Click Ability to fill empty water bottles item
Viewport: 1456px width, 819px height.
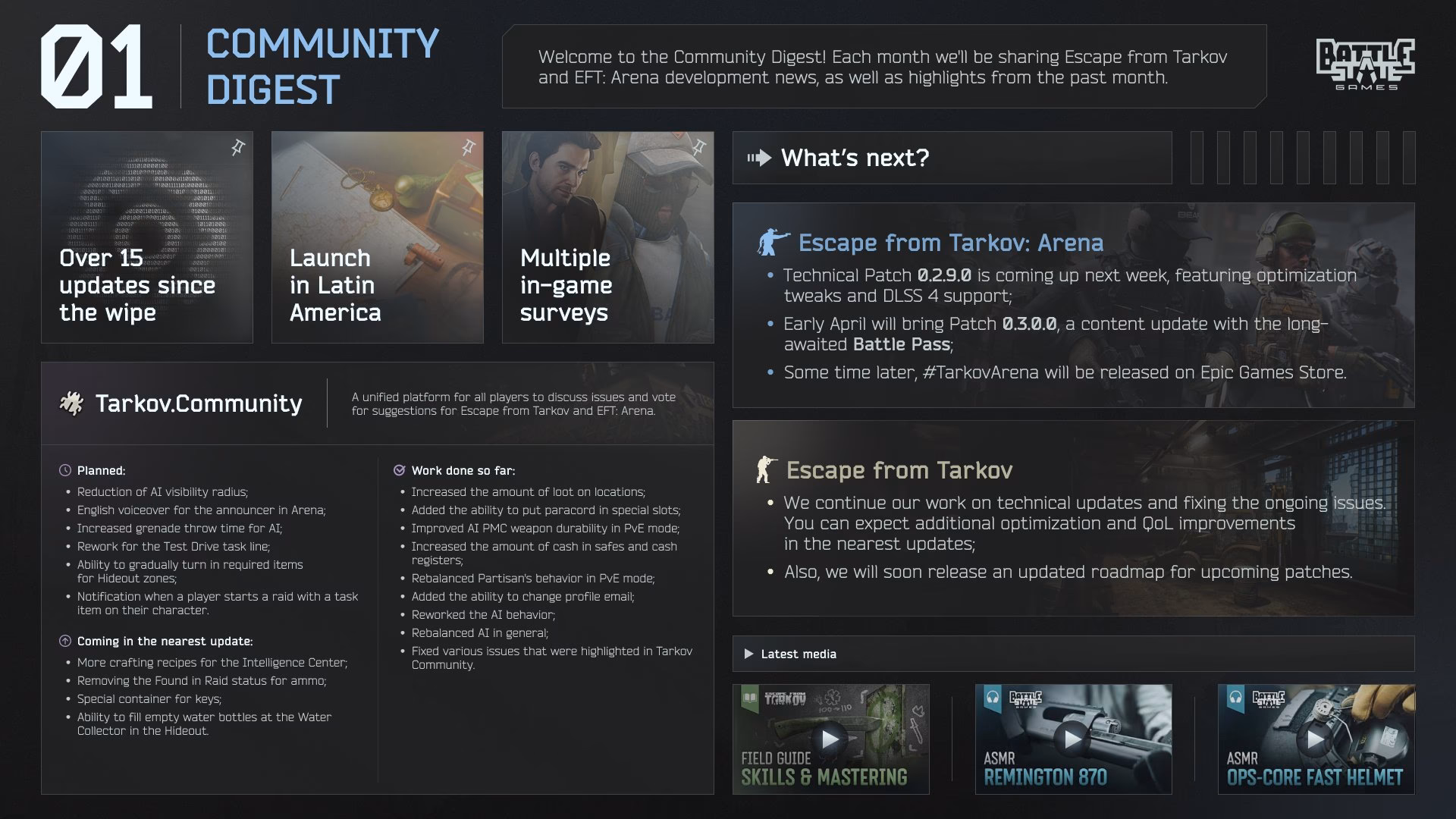click(204, 723)
